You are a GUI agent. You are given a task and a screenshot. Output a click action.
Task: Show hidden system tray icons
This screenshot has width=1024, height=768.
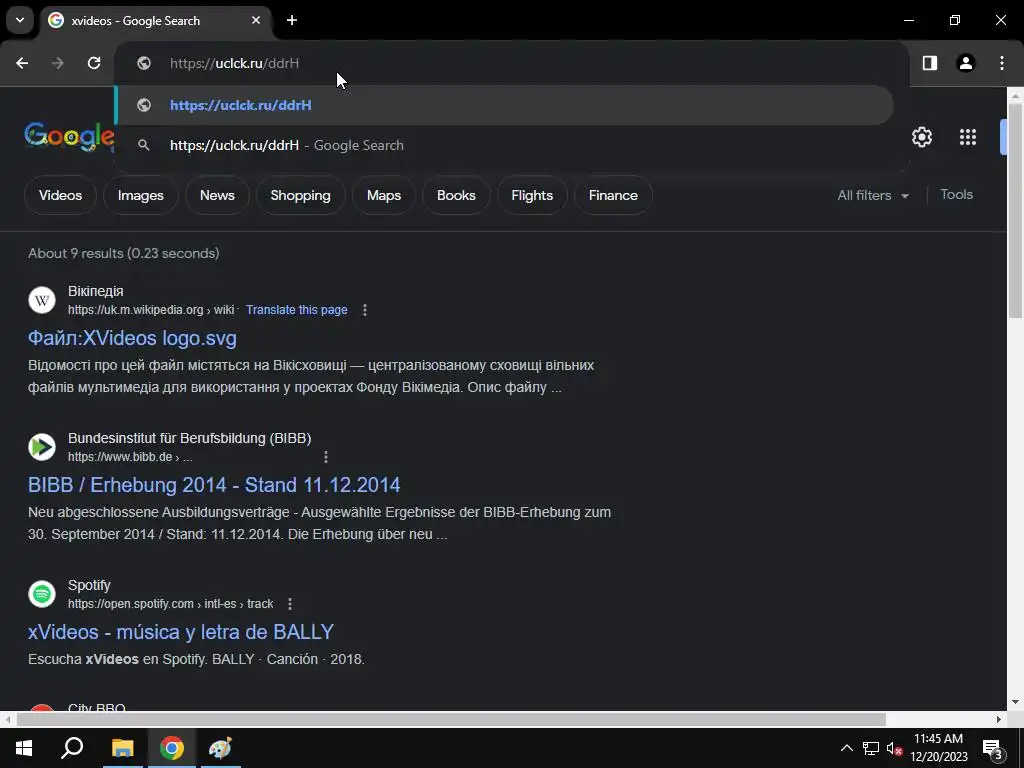click(846, 748)
